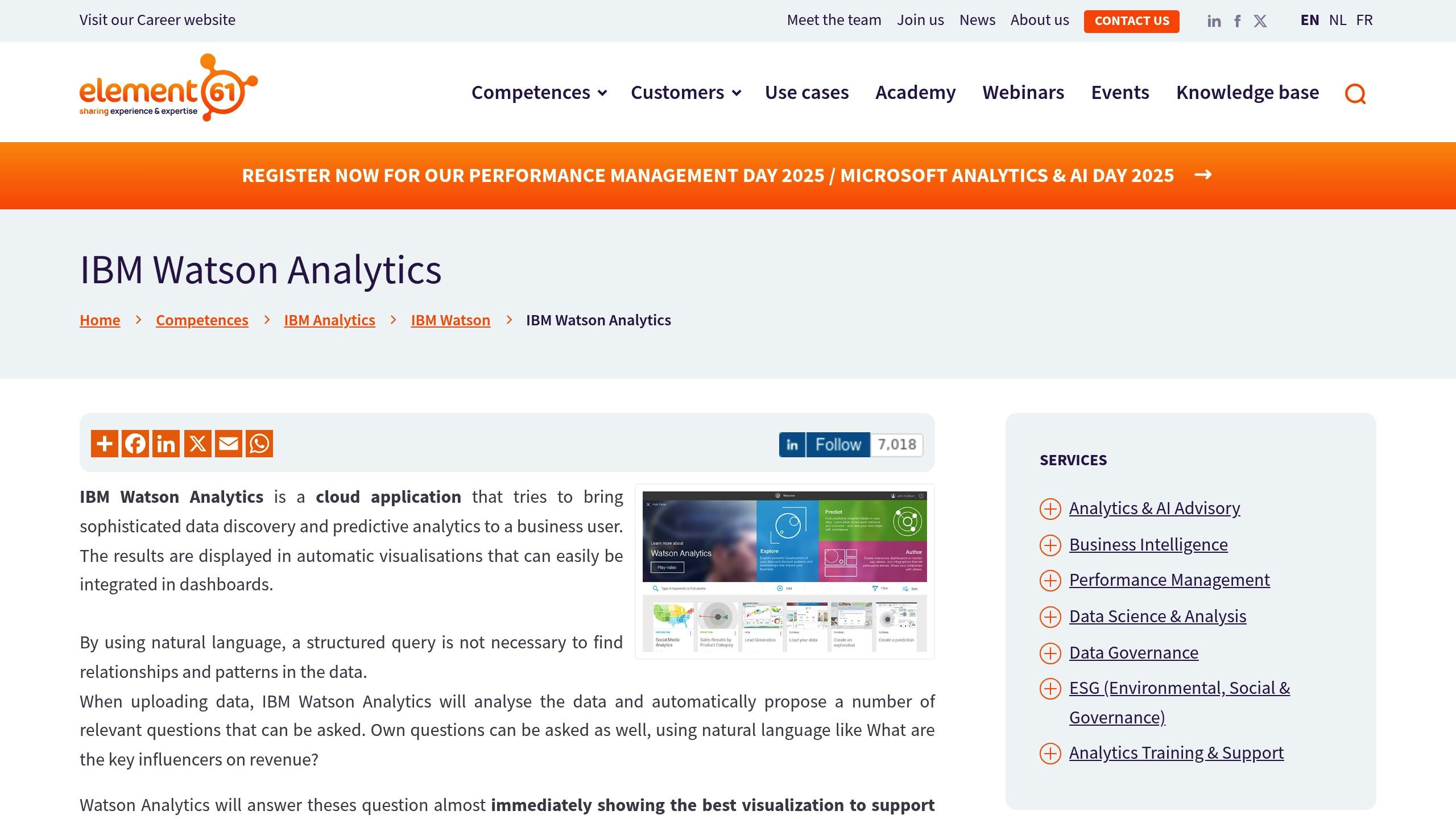Switch language to NL
The width and height of the screenshot is (1456, 819).
point(1337,20)
